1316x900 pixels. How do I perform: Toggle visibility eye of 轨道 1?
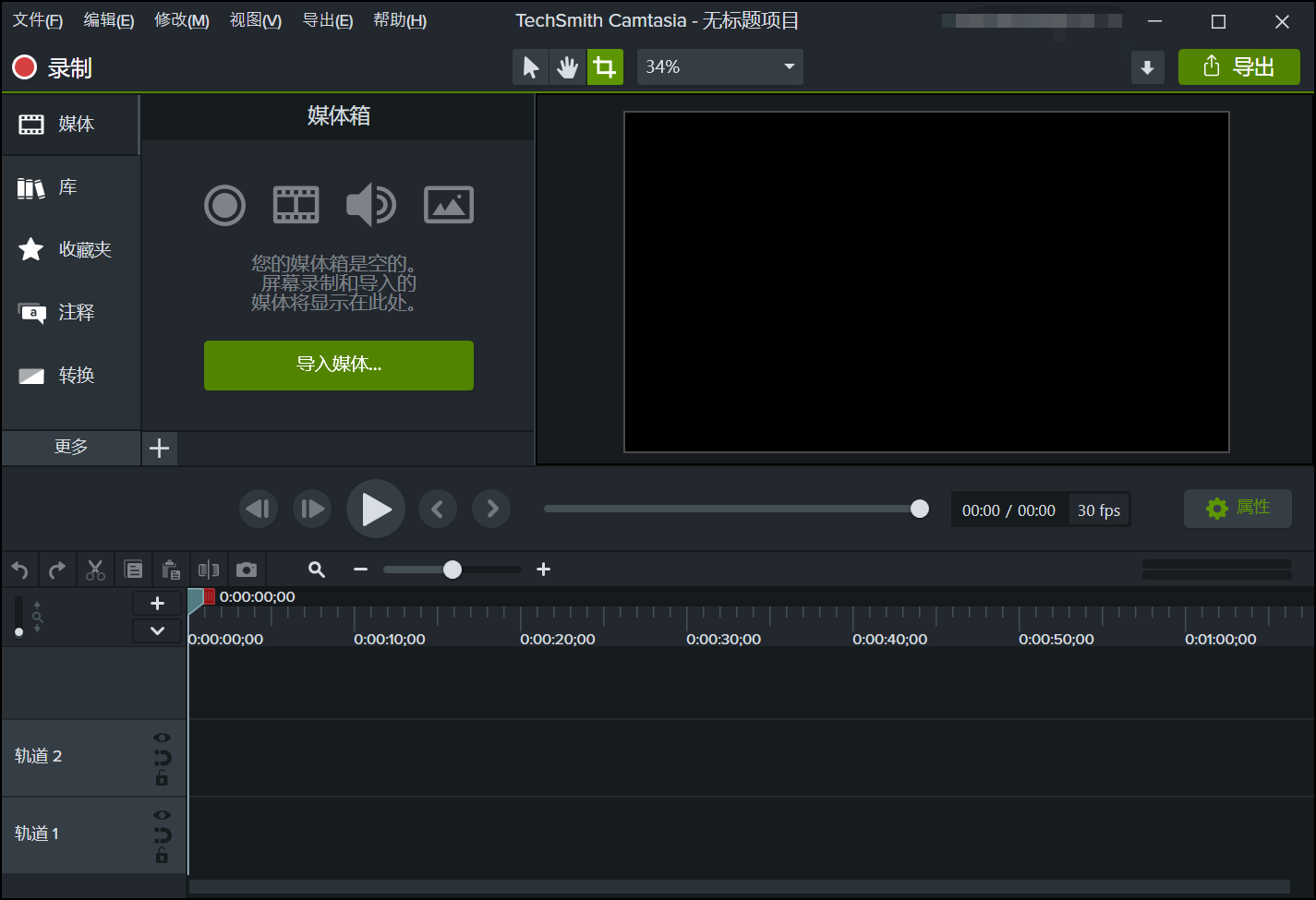(x=162, y=815)
